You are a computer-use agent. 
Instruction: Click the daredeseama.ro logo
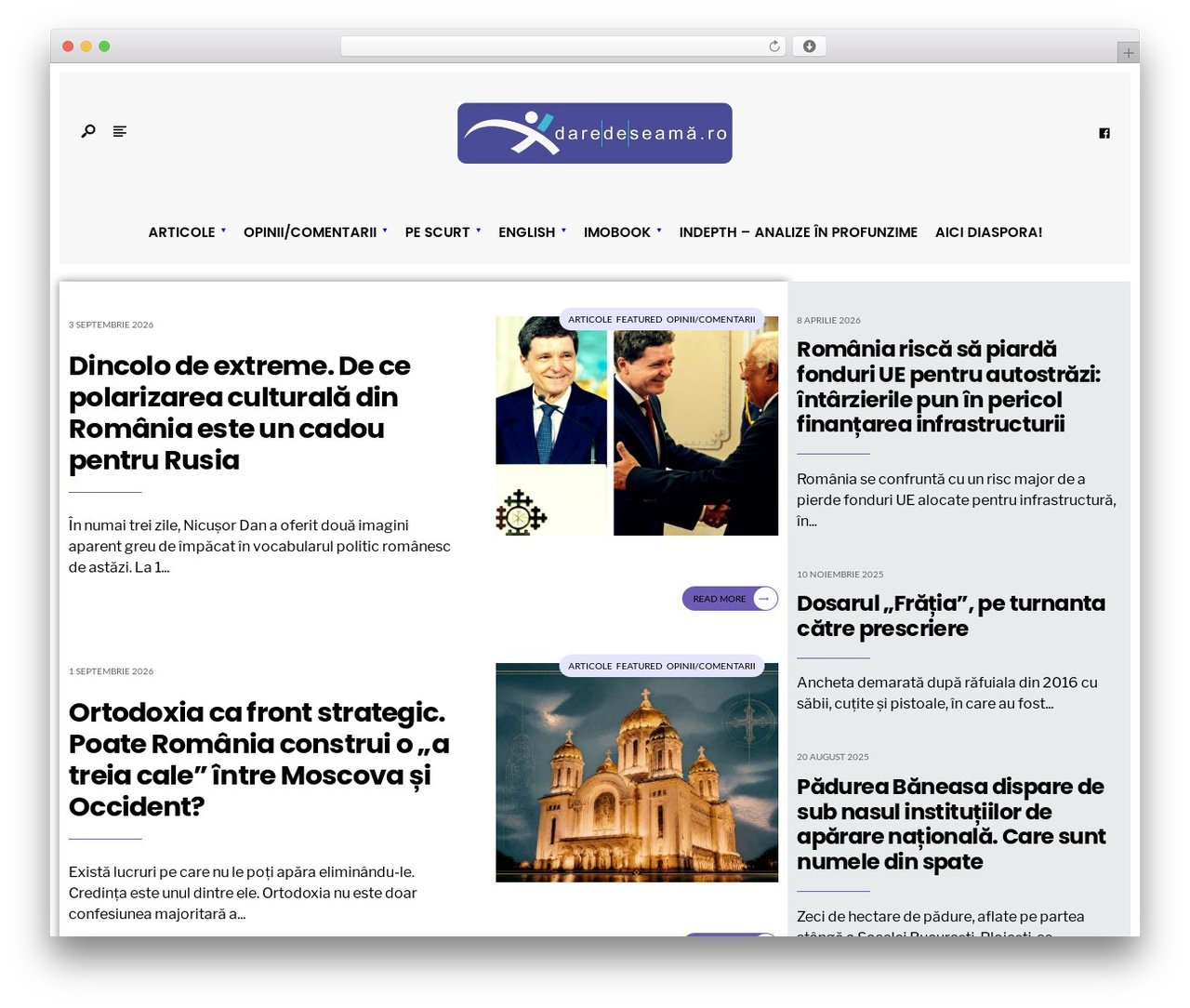click(595, 133)
